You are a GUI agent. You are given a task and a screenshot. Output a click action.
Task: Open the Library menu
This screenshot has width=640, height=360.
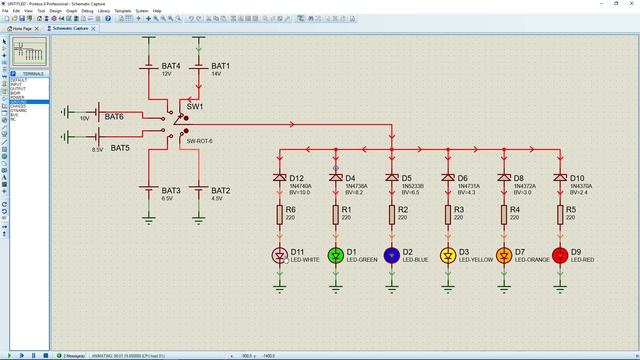[x=104, y=11]
